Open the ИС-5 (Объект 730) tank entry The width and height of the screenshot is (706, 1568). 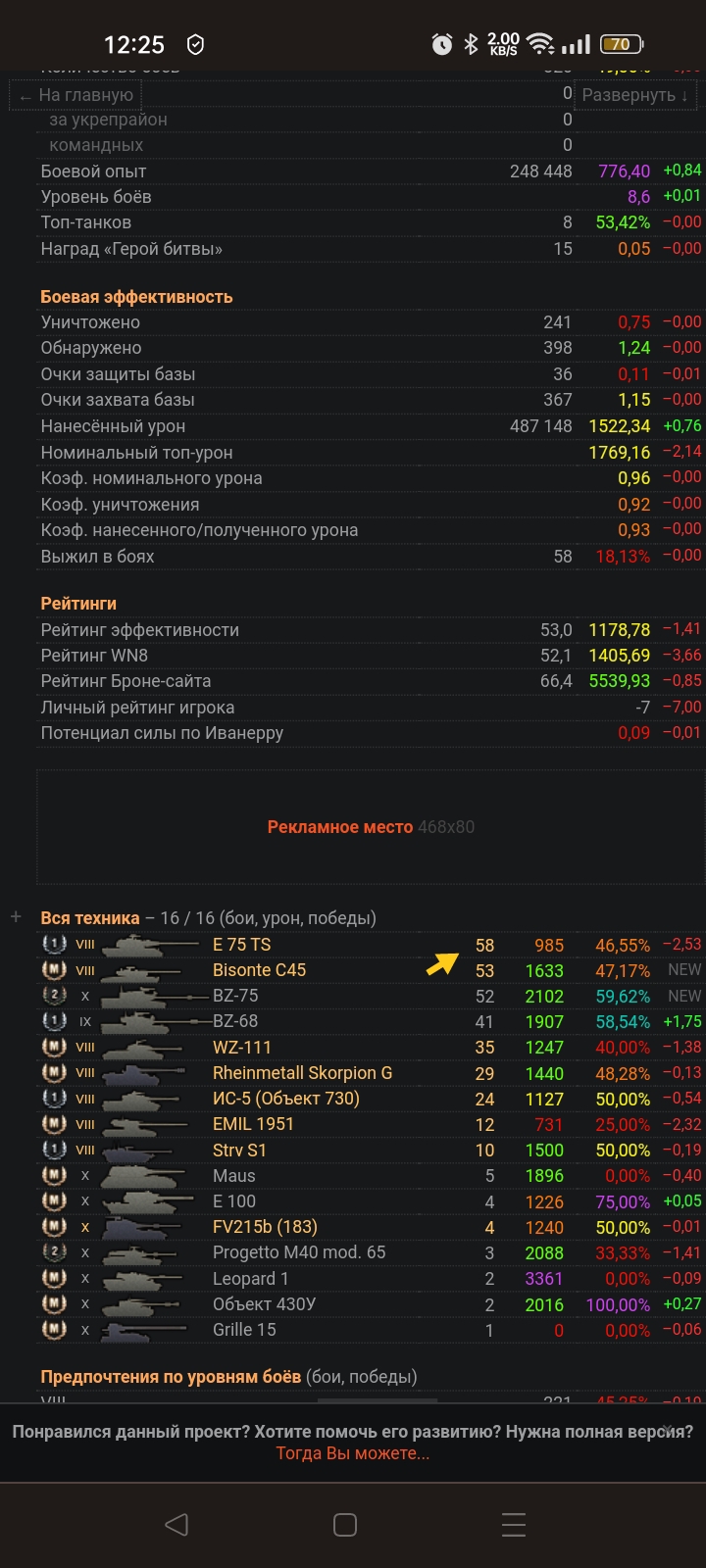(x=285, y=1099)
